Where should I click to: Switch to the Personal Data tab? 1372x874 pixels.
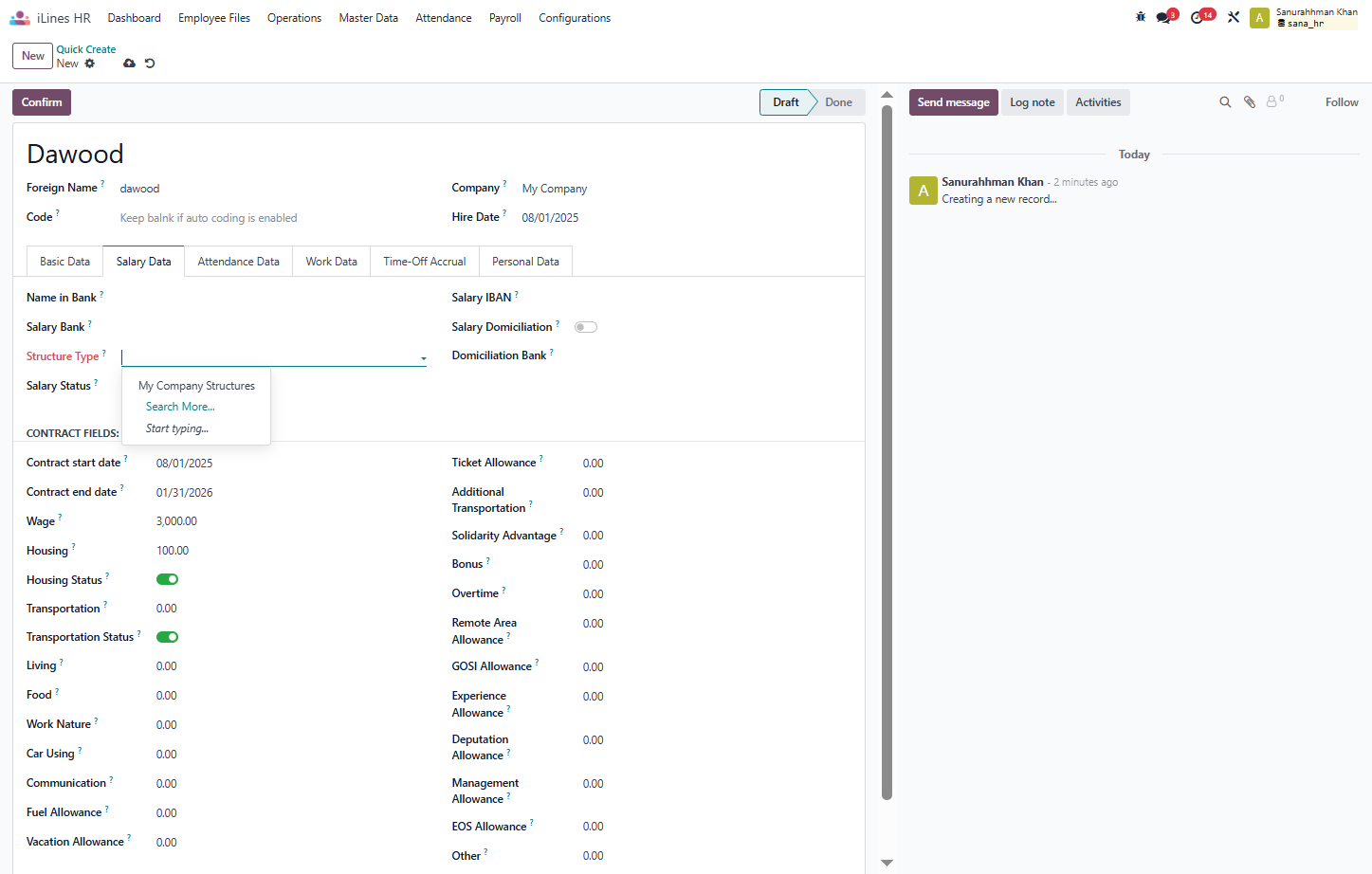click(x=525, y=262)
